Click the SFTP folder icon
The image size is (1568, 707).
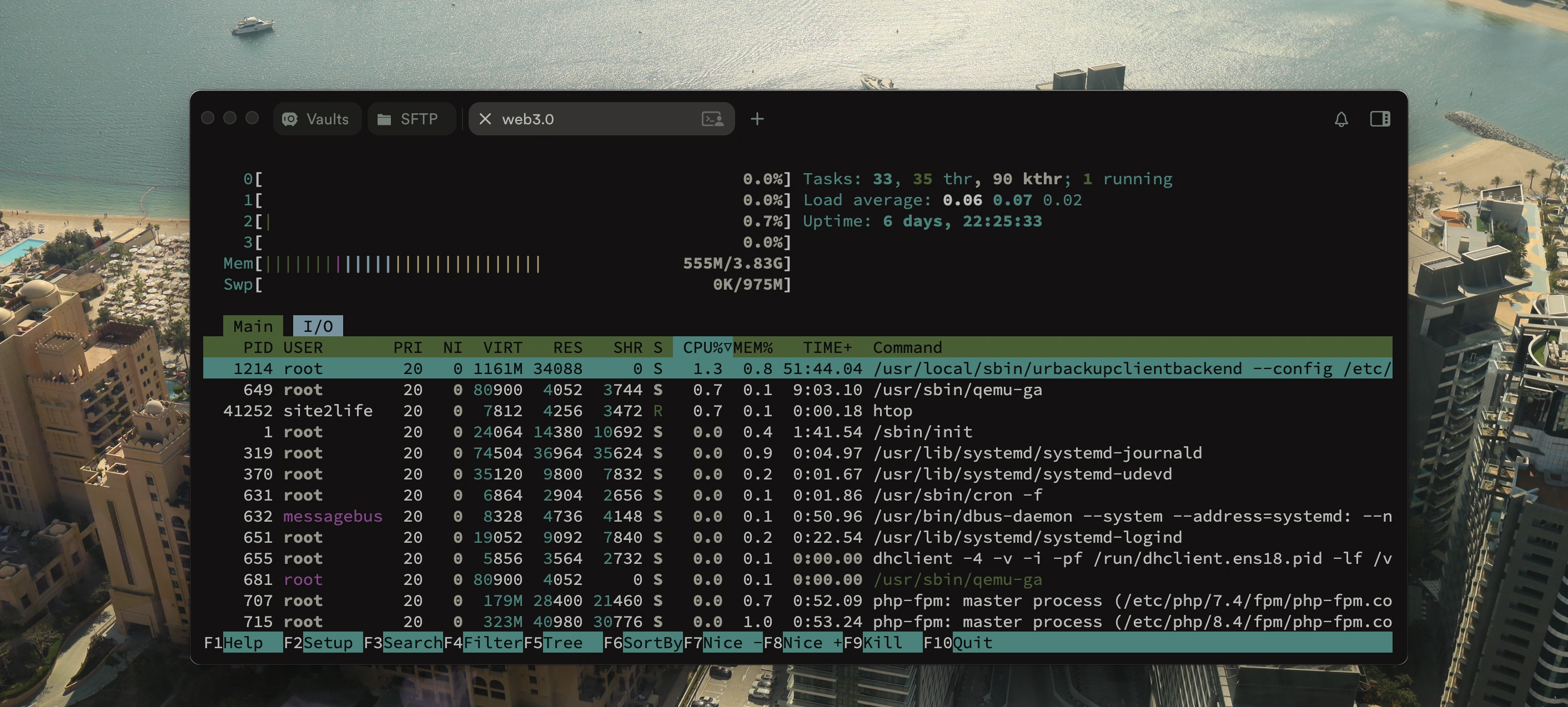pyautogui.click(x=384, y=119)
